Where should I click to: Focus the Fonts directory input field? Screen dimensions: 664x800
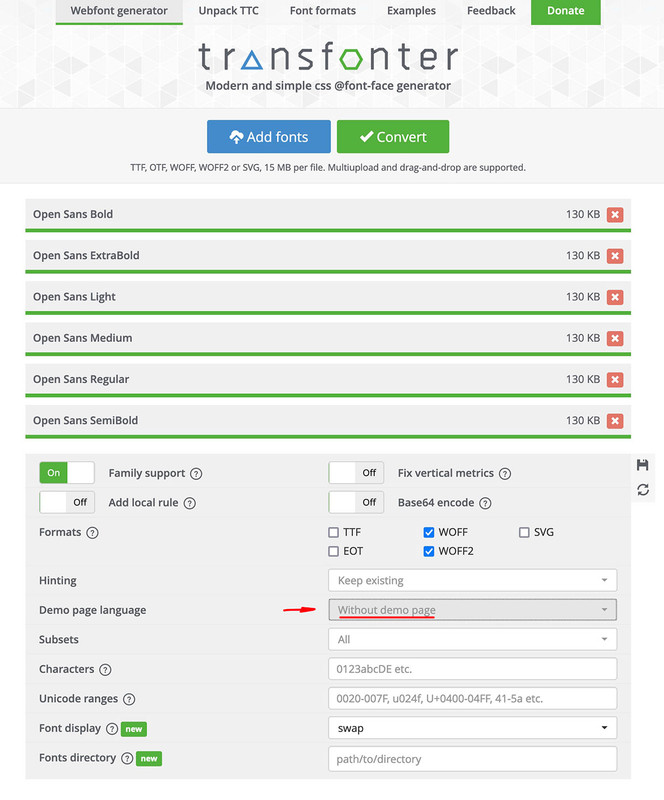(473, 759)
